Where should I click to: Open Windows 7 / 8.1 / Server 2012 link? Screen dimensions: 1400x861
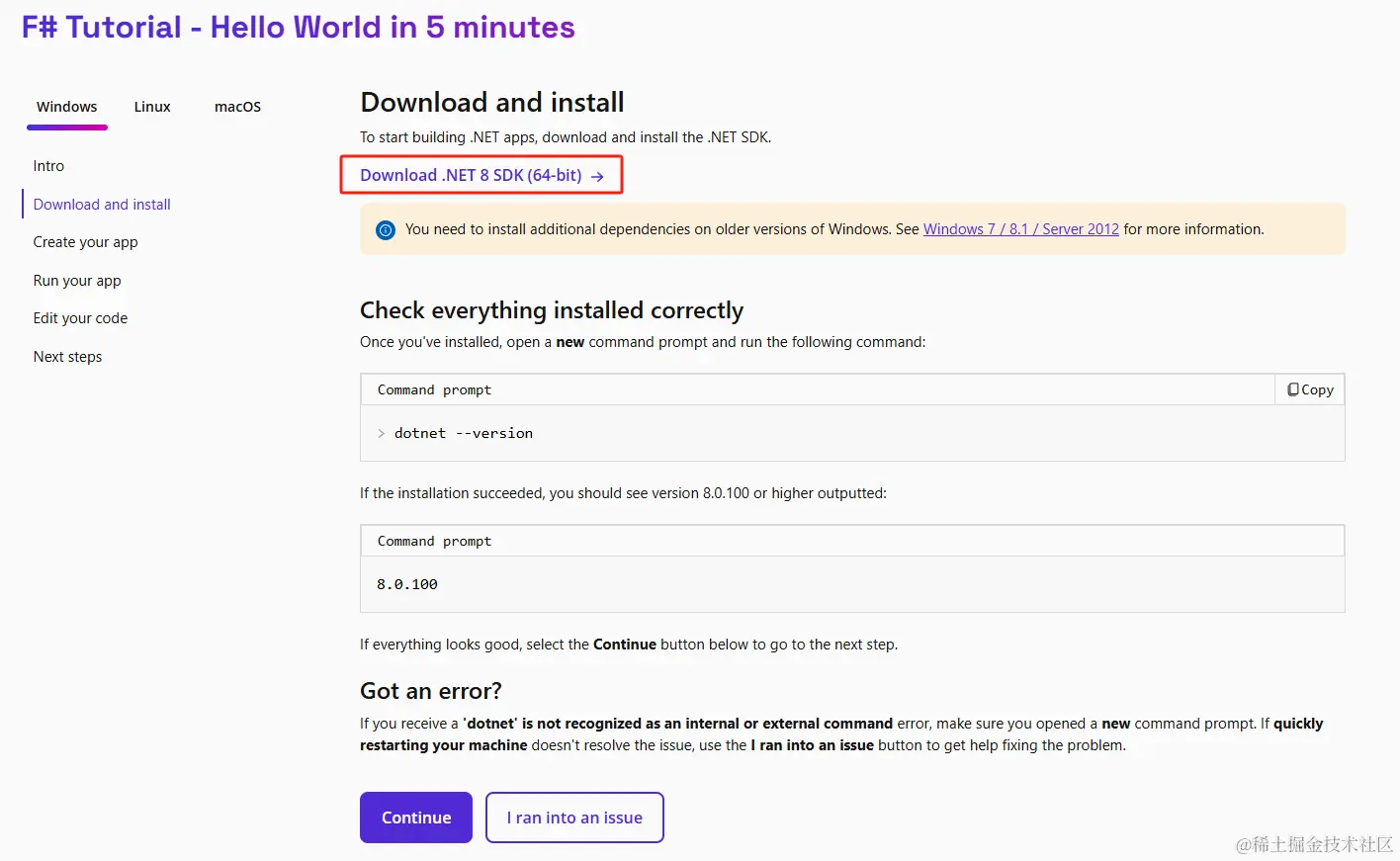click(x=1021, y=229)
